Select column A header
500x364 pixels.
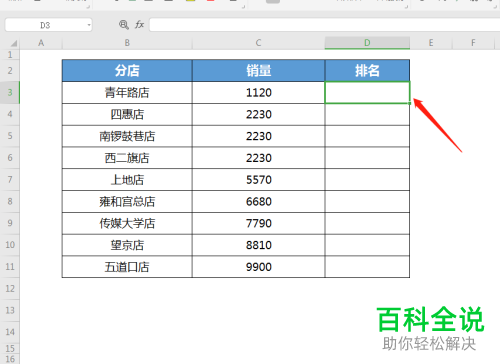coord(41,43)
